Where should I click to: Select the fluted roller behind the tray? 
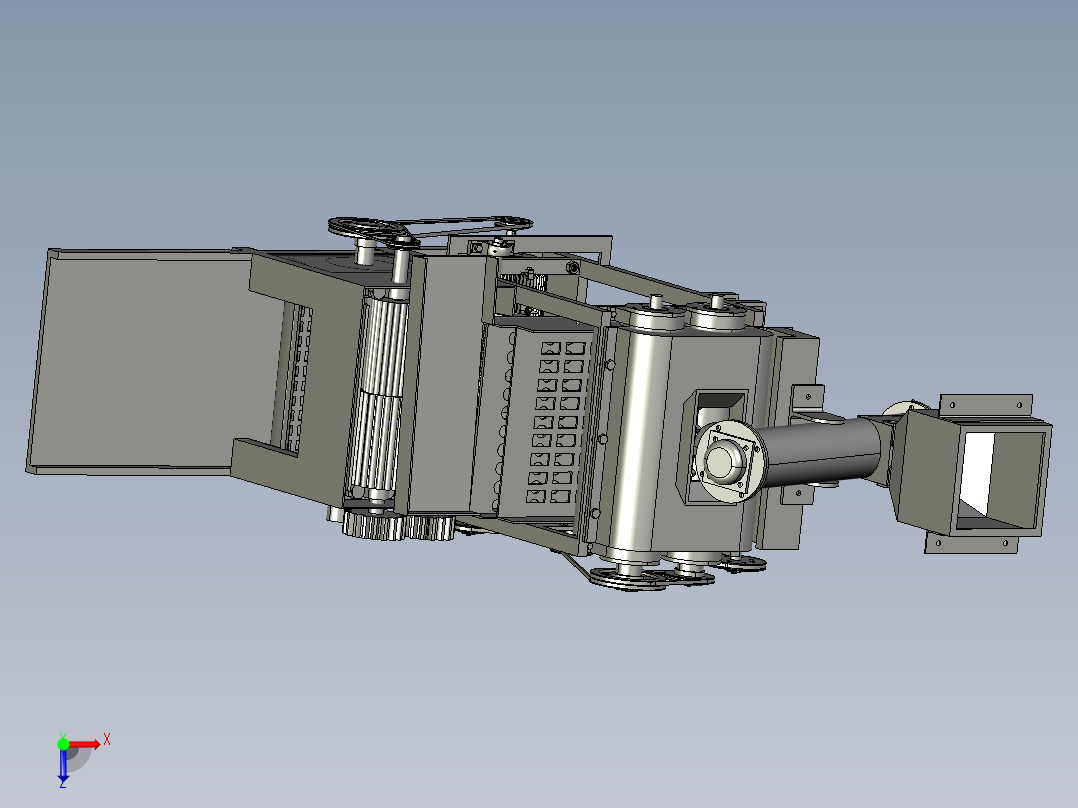(378, 395)
